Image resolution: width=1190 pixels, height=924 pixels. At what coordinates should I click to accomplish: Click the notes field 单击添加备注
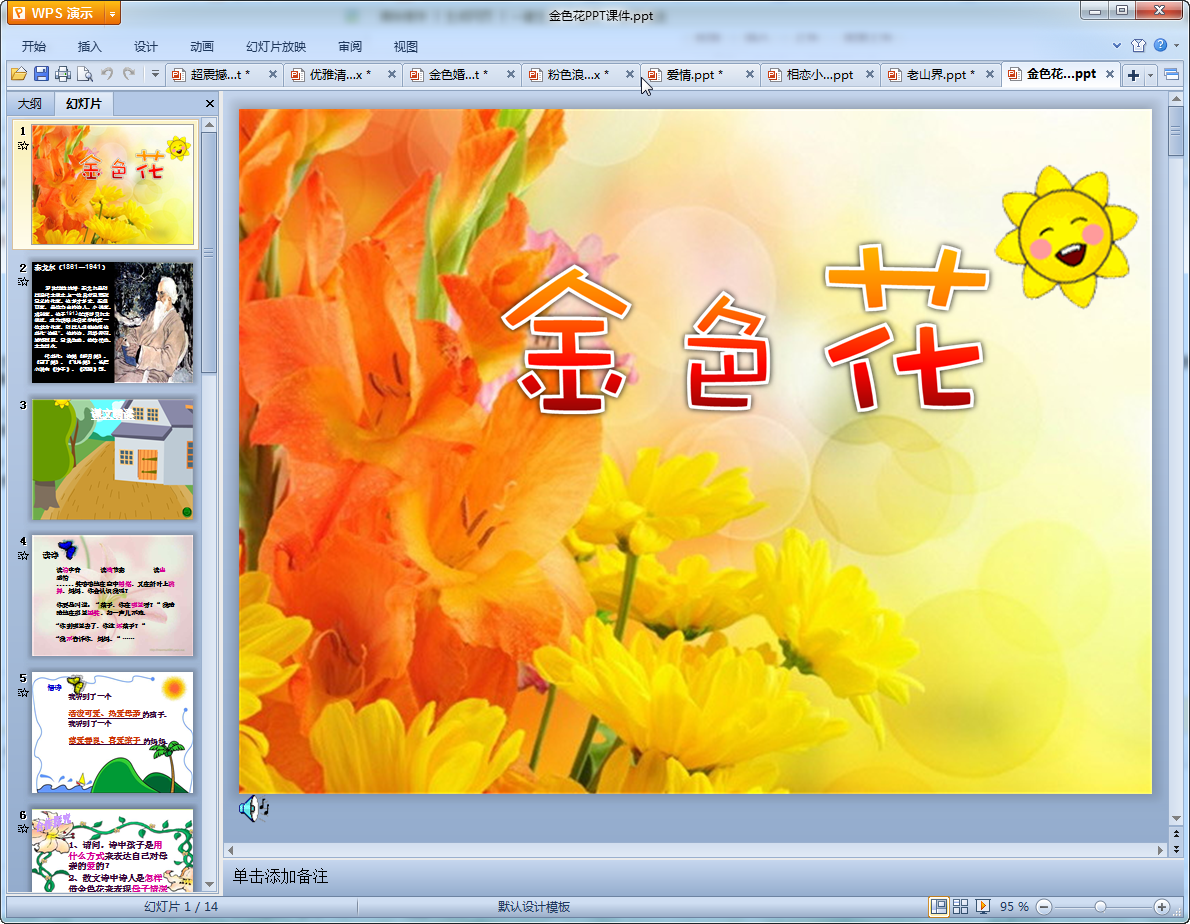(x=695, y=876)
